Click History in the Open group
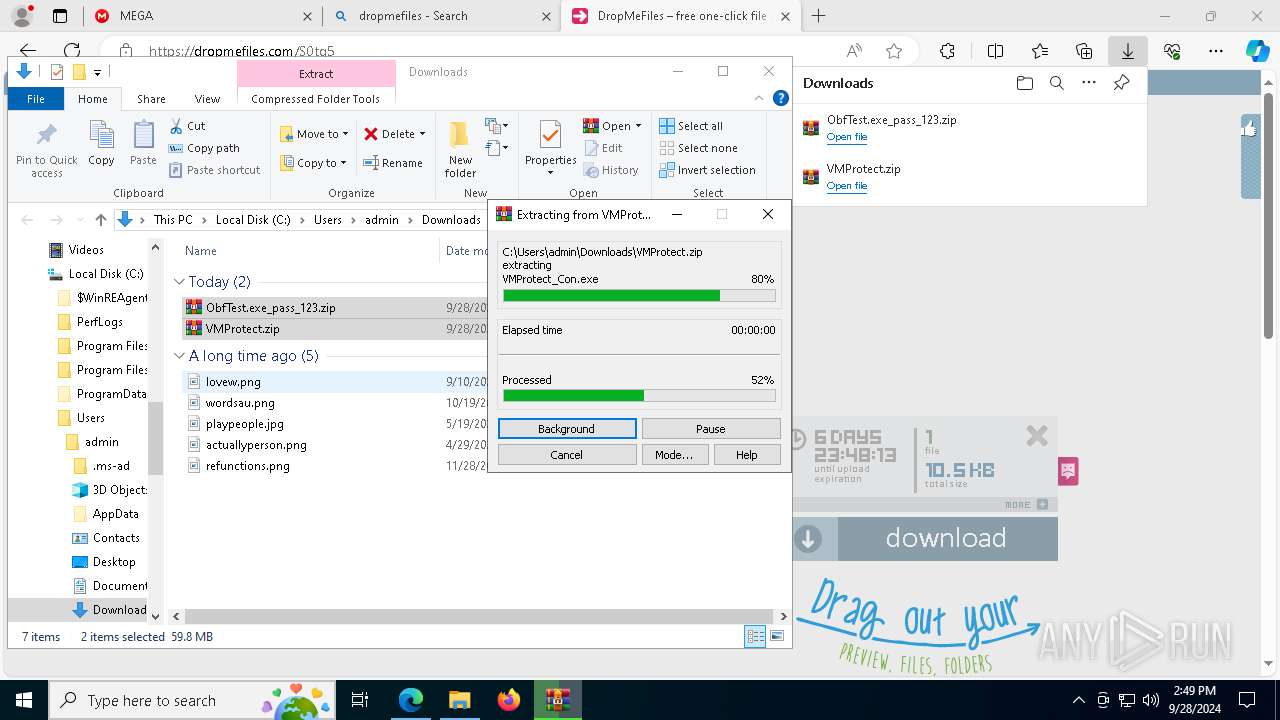 611,170
